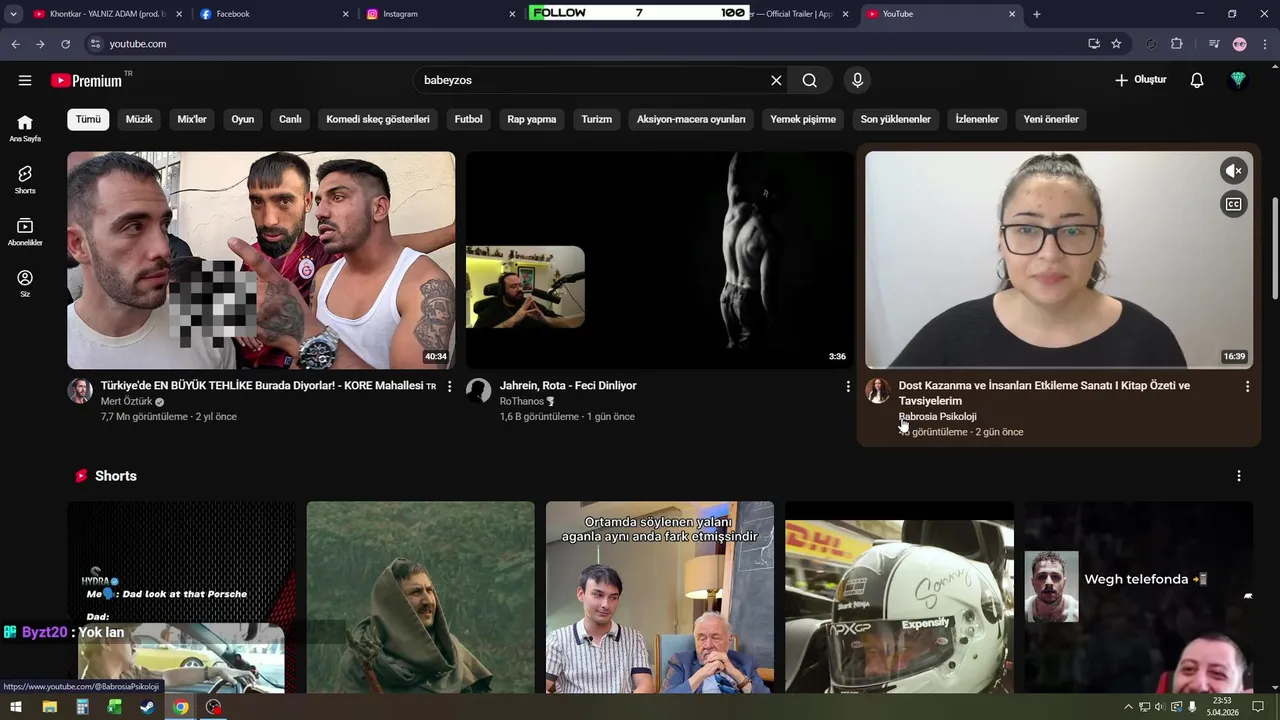Viewport: 1280px width, 720px height.
Task: Select Aksiyon-macera oyunları chip
Action: 691,119
